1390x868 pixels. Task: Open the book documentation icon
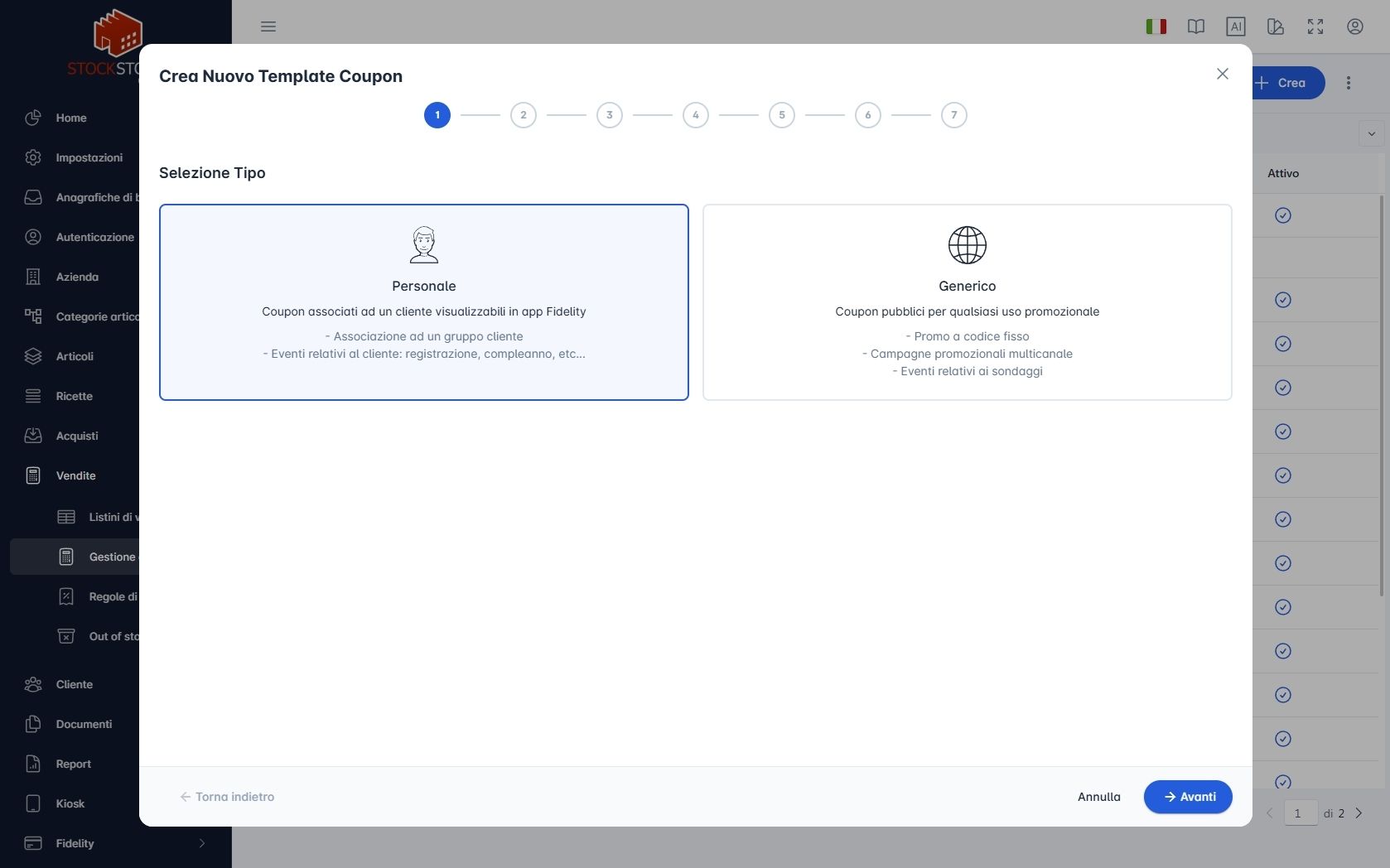tap(1195, 27)
